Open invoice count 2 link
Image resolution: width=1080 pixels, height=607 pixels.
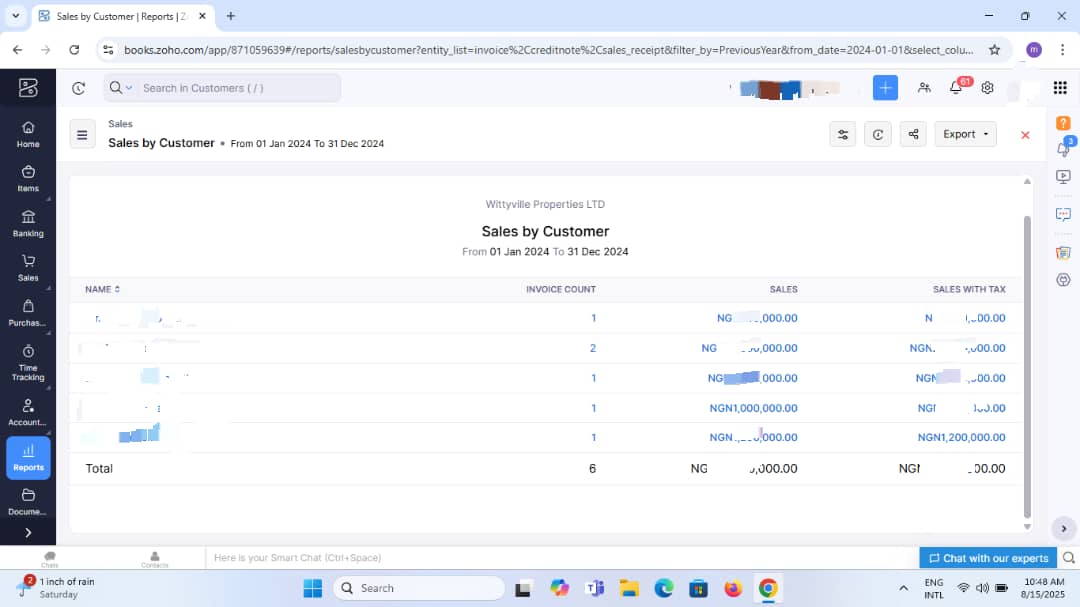592,348
